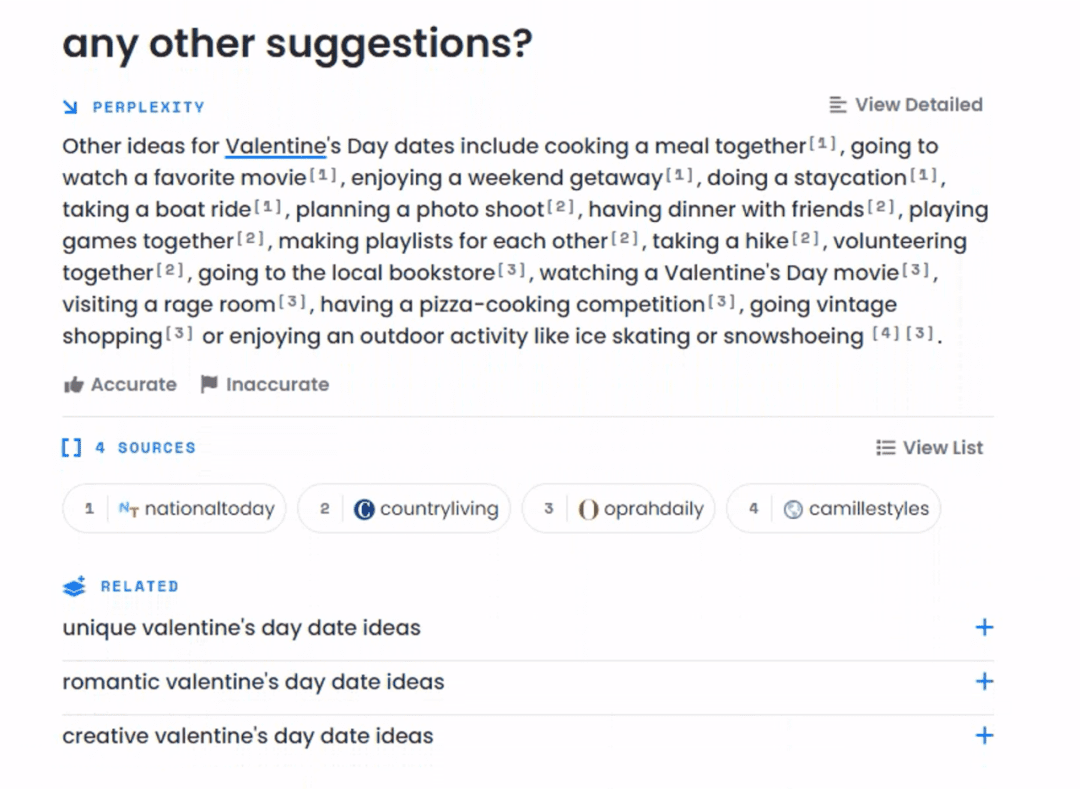
Task: Click the "any other suggestions?" heading
Action: (297, 44)
